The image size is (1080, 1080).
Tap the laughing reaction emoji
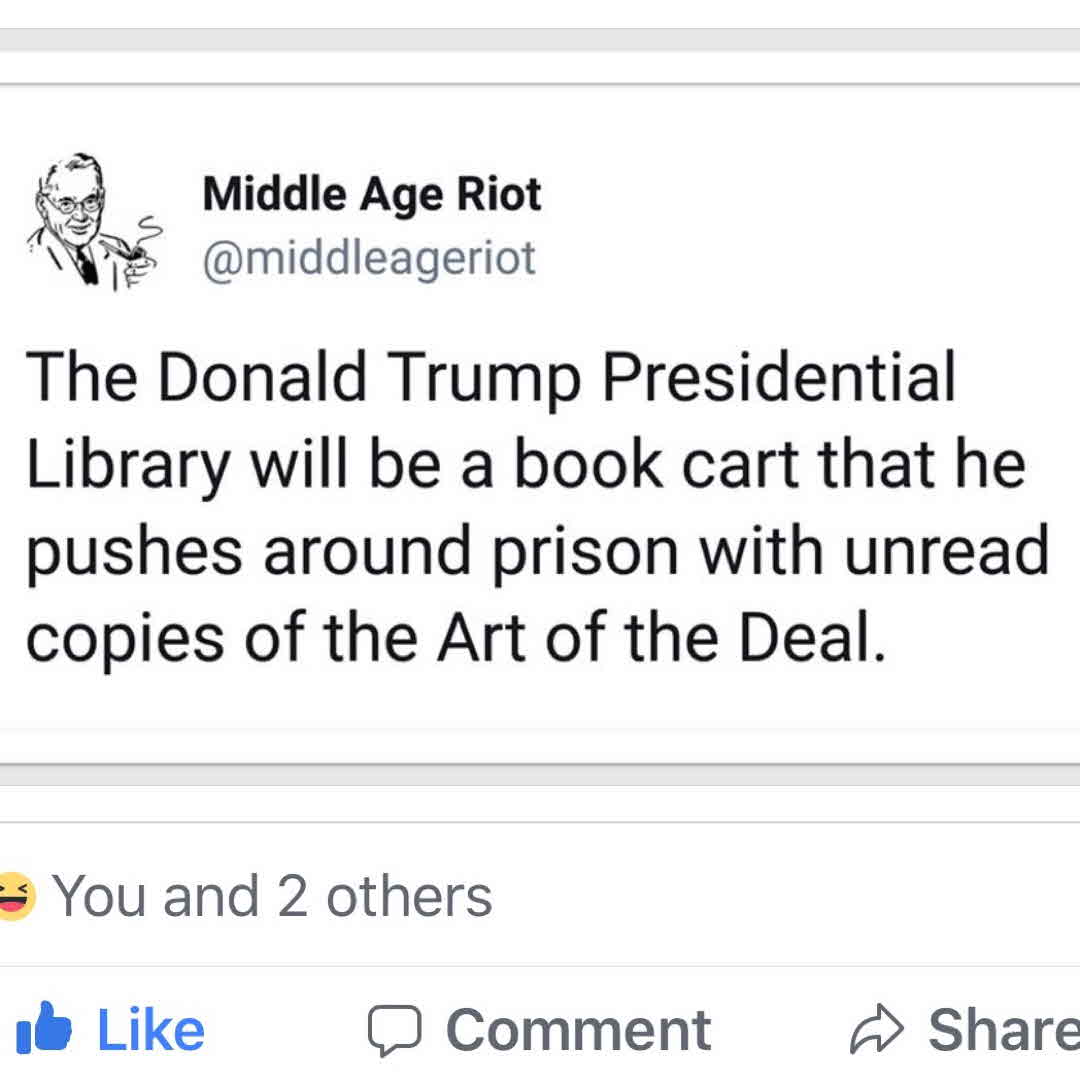16,895
